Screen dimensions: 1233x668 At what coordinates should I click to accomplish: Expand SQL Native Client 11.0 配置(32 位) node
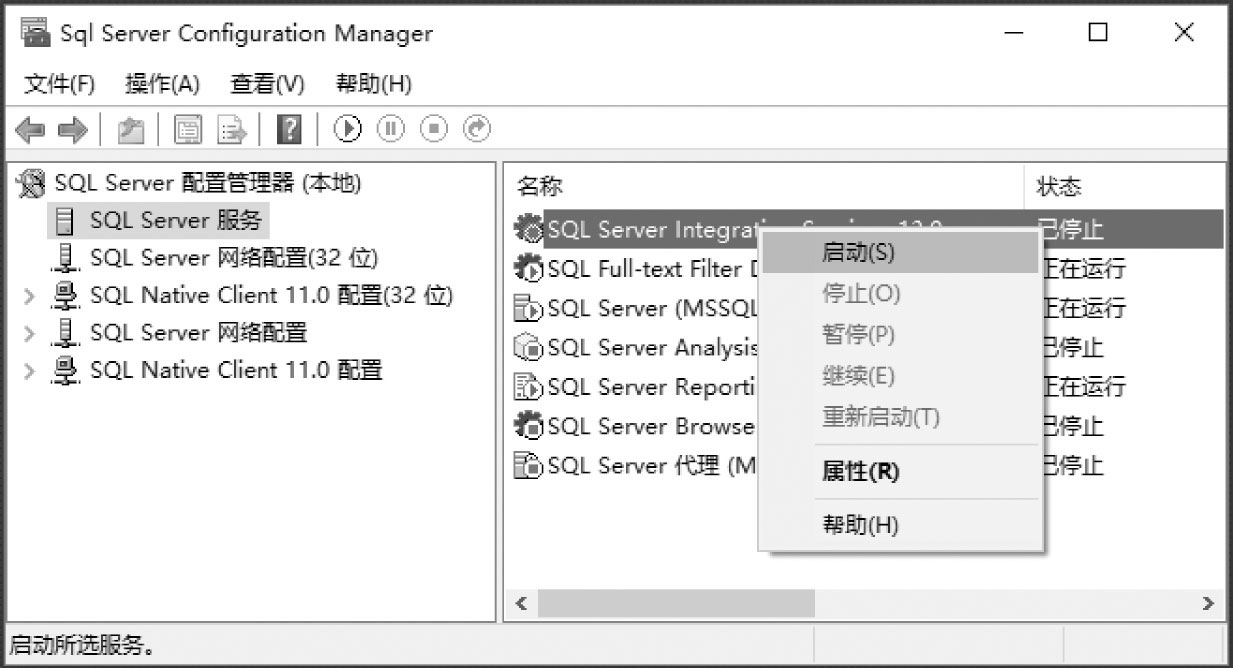pyautogui.click(x=30, y=296)
